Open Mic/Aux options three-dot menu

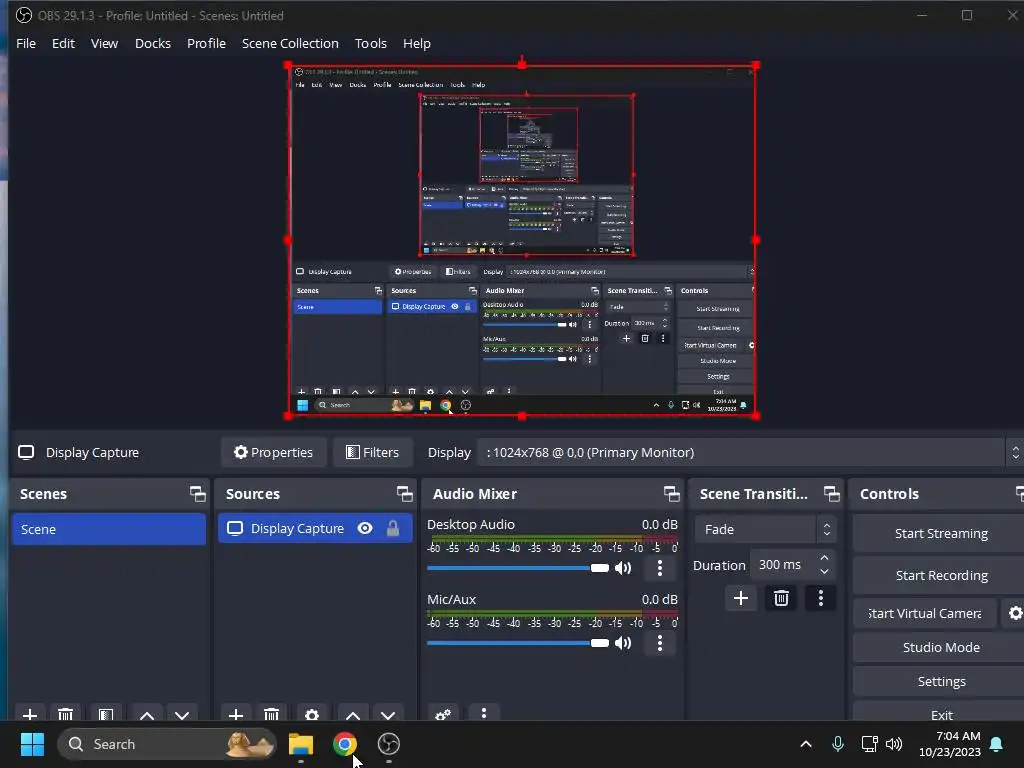point(660,643)
